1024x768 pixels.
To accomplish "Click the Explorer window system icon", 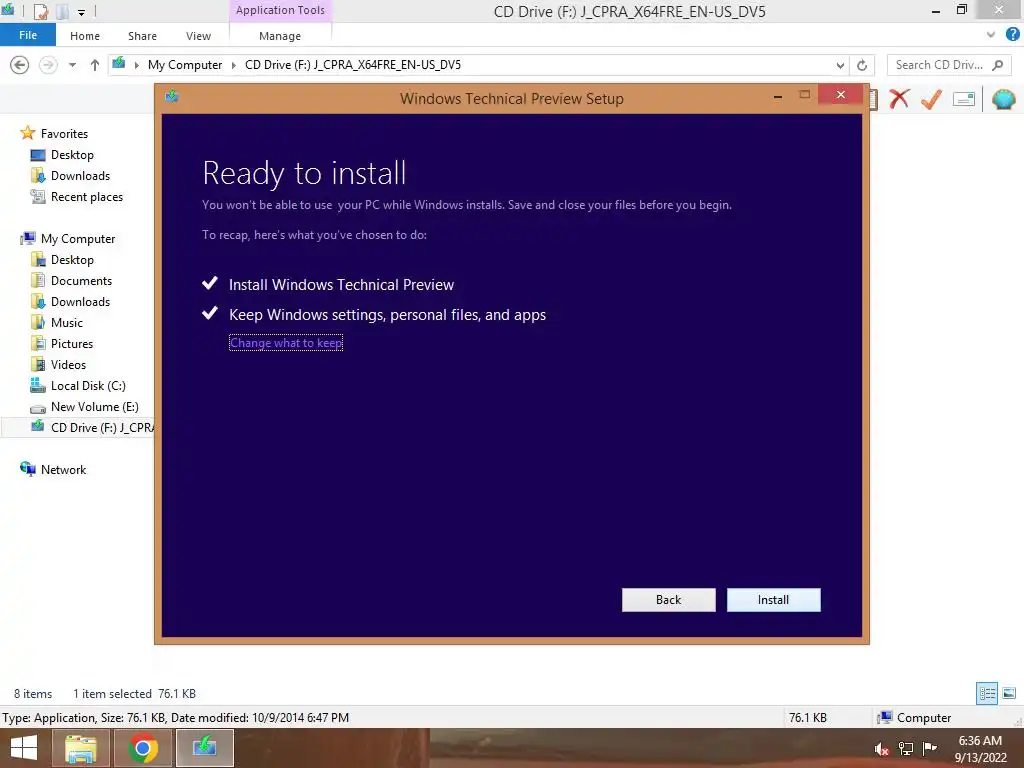I will click(x=8, y=10).
